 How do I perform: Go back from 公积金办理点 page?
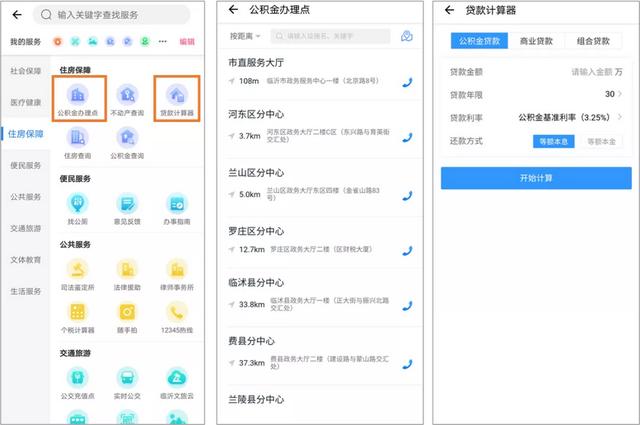(233, 10)
